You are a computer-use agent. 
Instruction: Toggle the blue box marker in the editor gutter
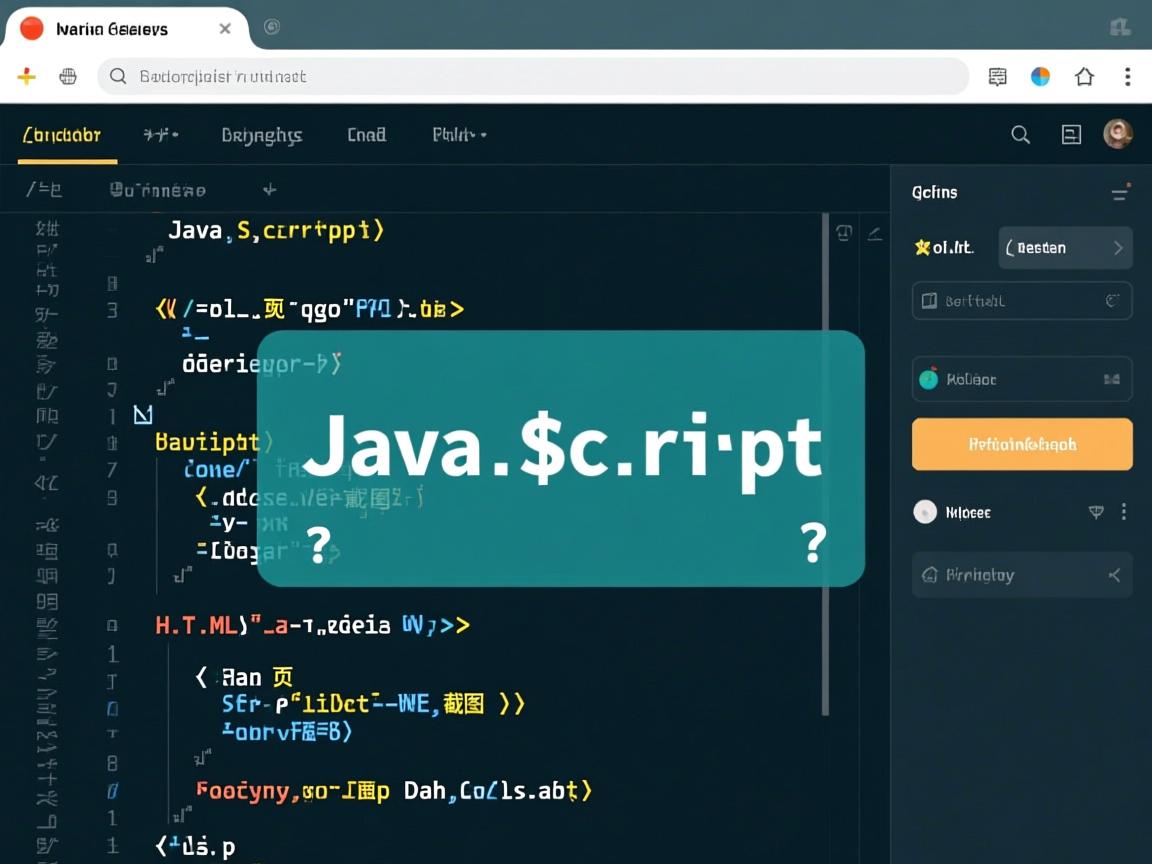coord(143,414)
